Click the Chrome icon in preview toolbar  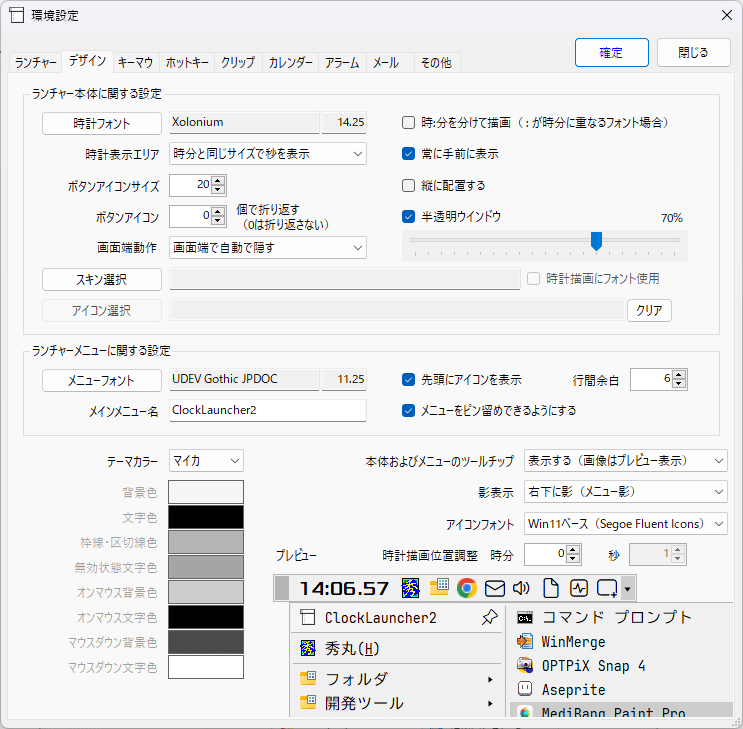(467, 588)
